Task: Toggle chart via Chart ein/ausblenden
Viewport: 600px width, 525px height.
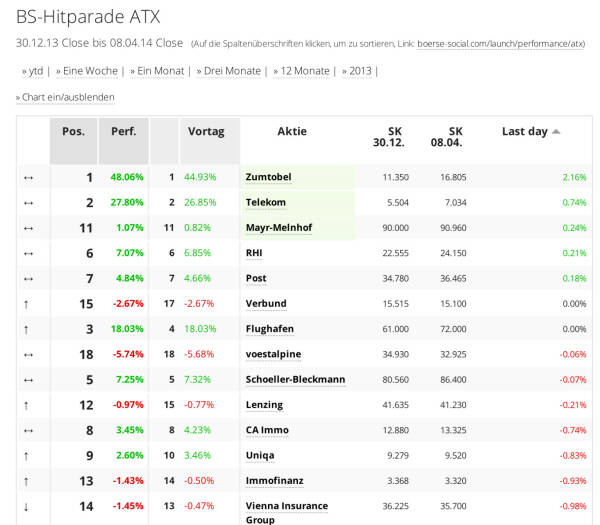Action: pos(68,97)
